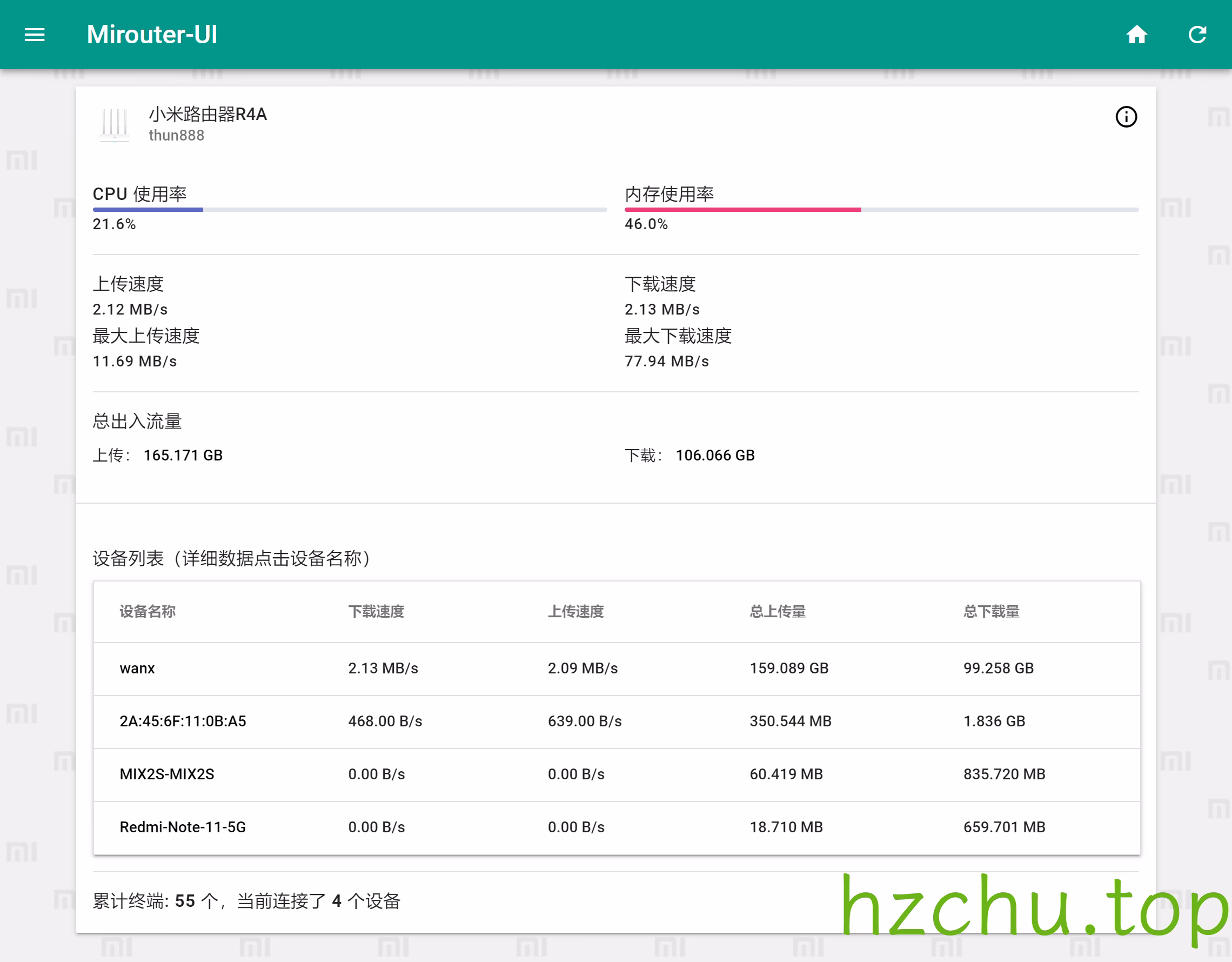The image size is (1232, 962).
Task: Click 350.544 MB total upload cell
Action: click(791, 721)
